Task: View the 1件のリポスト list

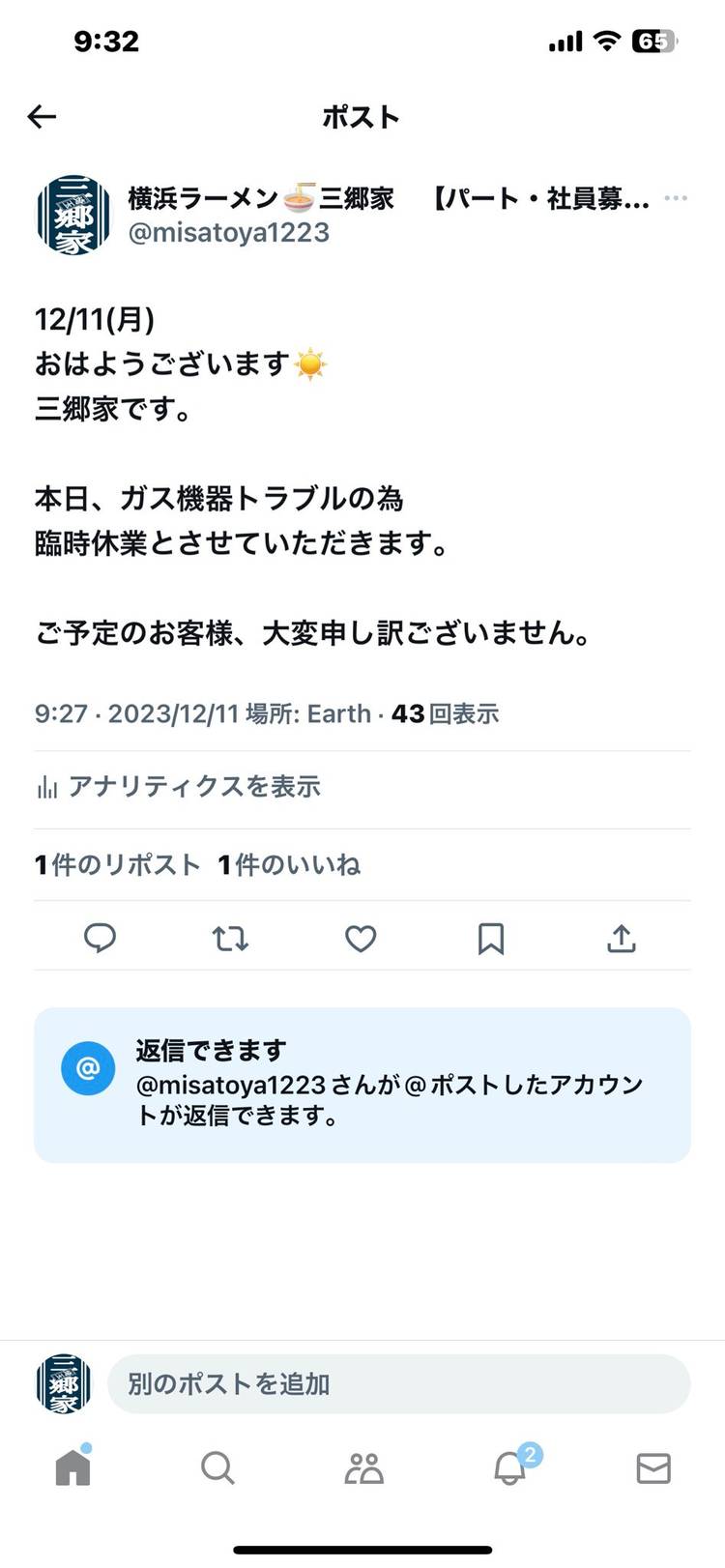Action: pos(117,864)
